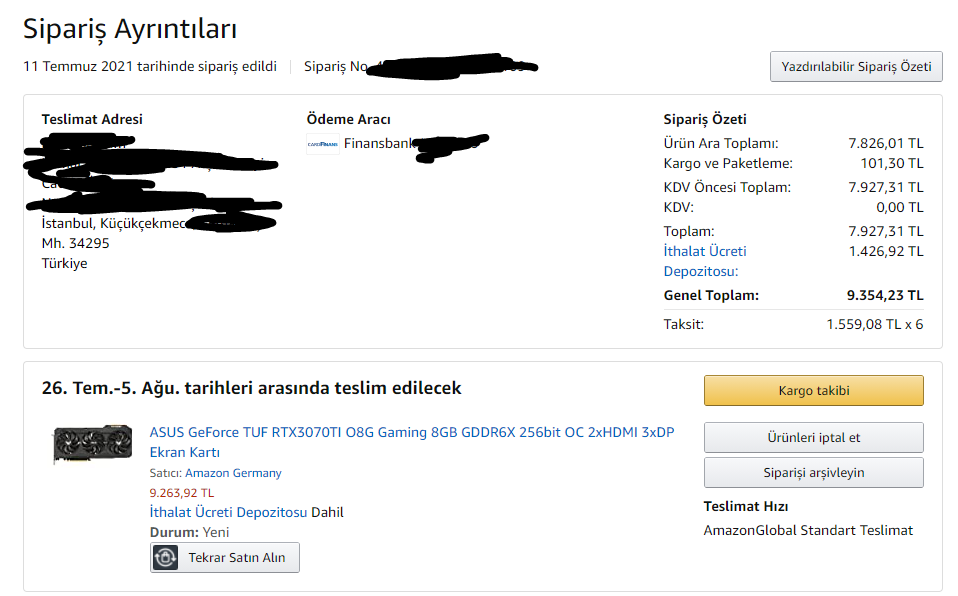Click the Sipariş Ayrıntıları page heading
This screenshot has width=958, height=596.
click(x=130, y=28)
